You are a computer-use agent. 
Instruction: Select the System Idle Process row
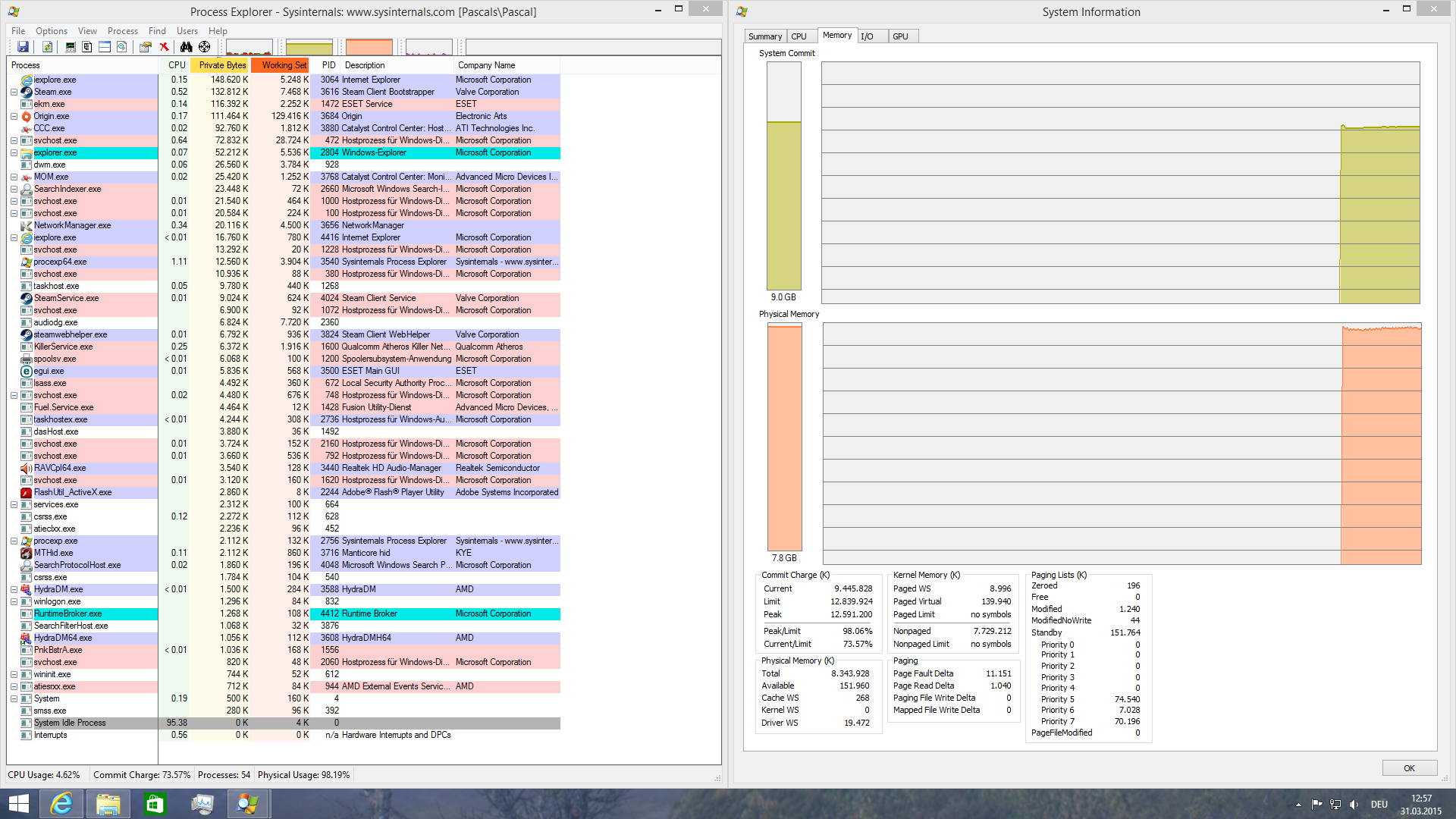284,723
